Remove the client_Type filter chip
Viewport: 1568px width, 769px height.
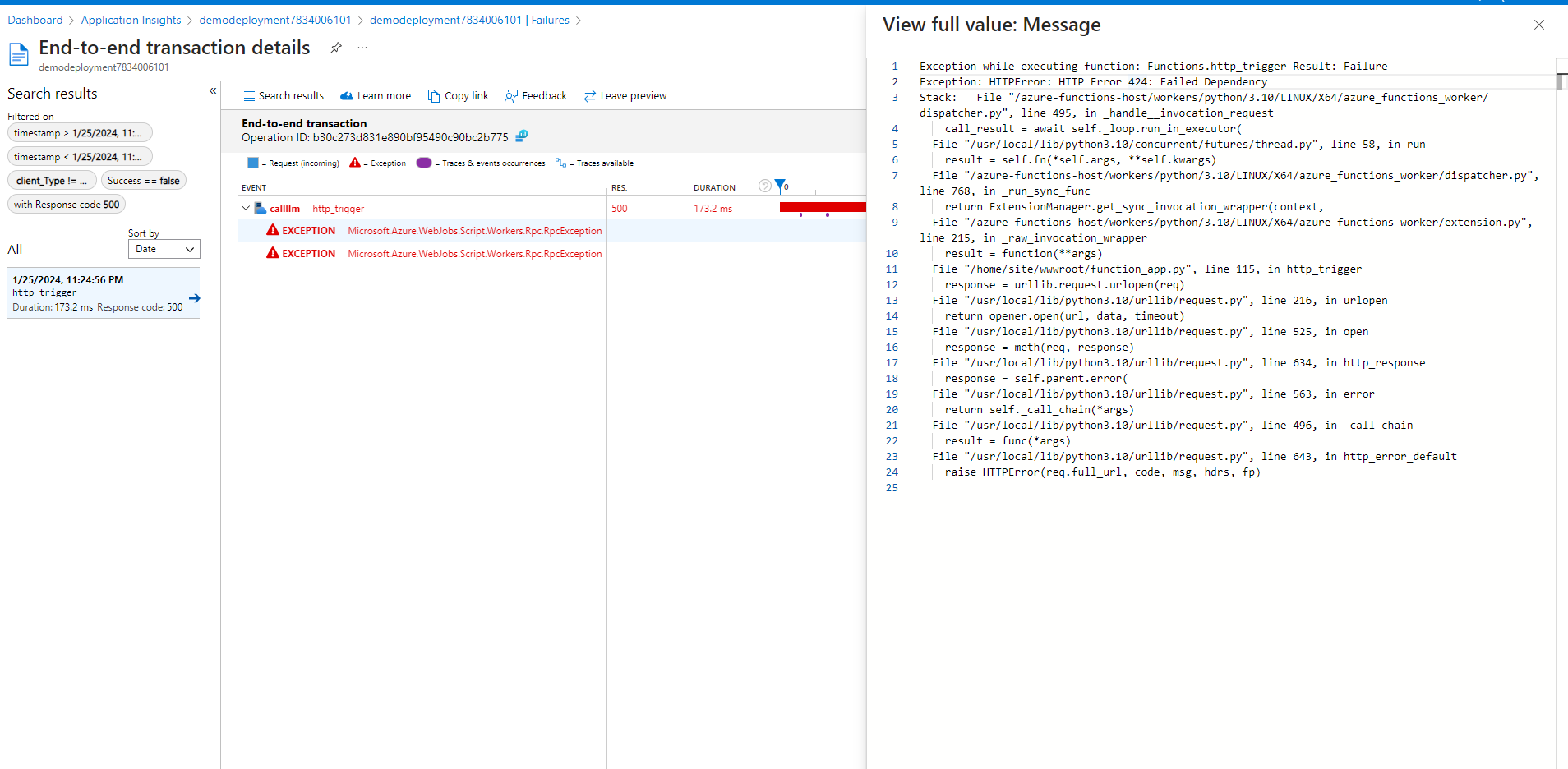pos(51,180)
